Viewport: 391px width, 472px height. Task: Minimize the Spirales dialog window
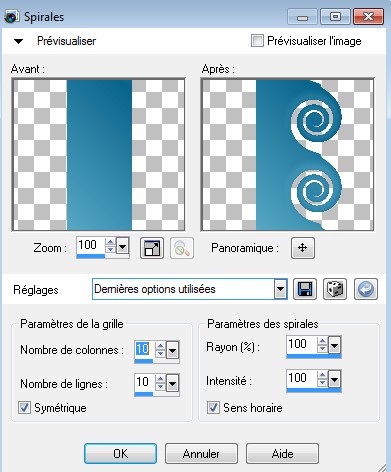pyautogui.click(x=302, y=17)
